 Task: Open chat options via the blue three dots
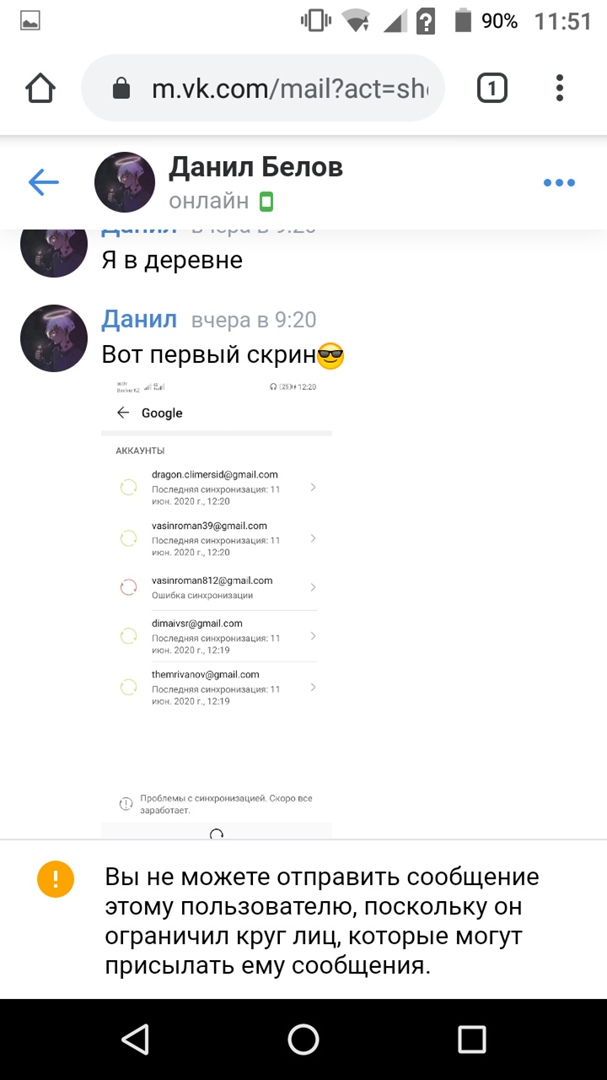(x=559, y=183)
